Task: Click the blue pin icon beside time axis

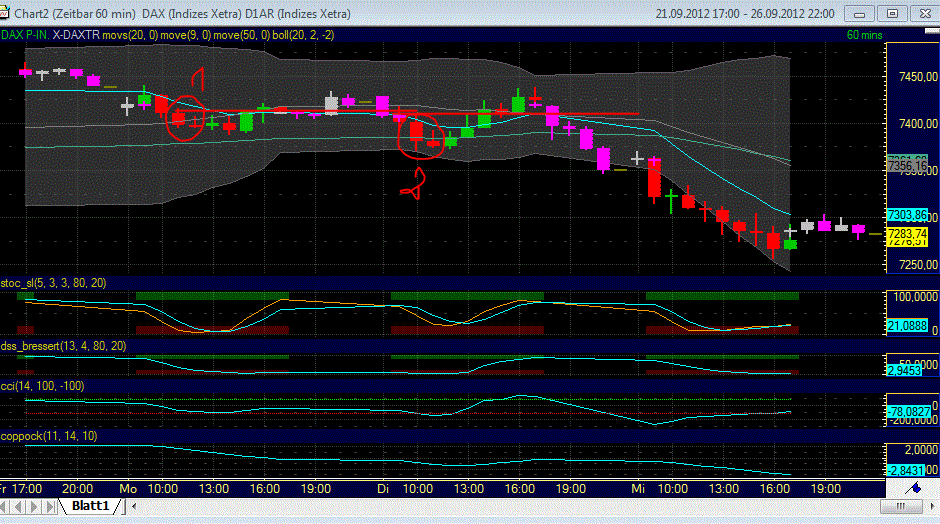Action: click(x=913, y=488)
